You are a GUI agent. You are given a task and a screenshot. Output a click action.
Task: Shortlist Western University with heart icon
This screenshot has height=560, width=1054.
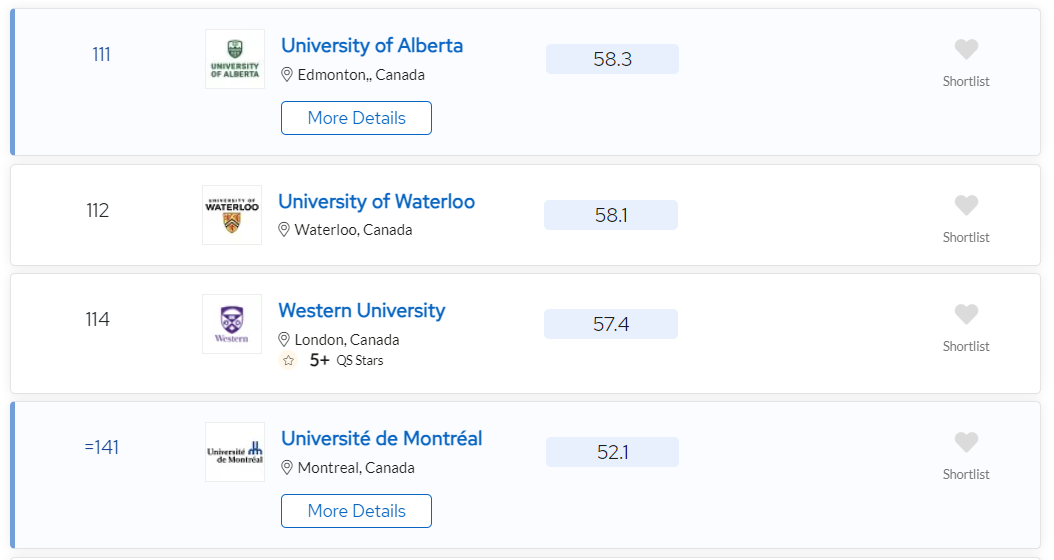pyautogui.click(x=966, y=314)
